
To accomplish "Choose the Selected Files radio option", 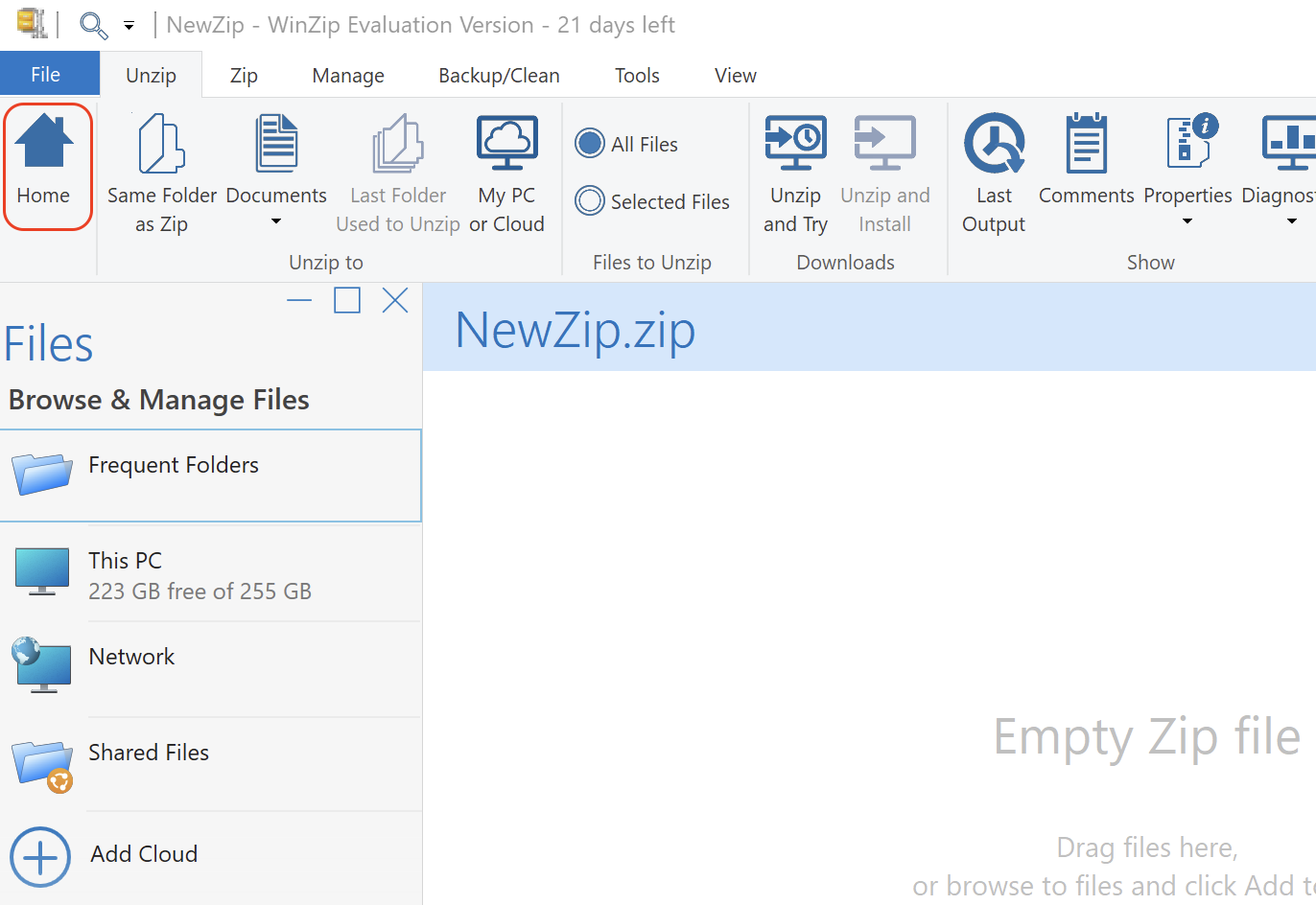I will (x=590, y=201).
